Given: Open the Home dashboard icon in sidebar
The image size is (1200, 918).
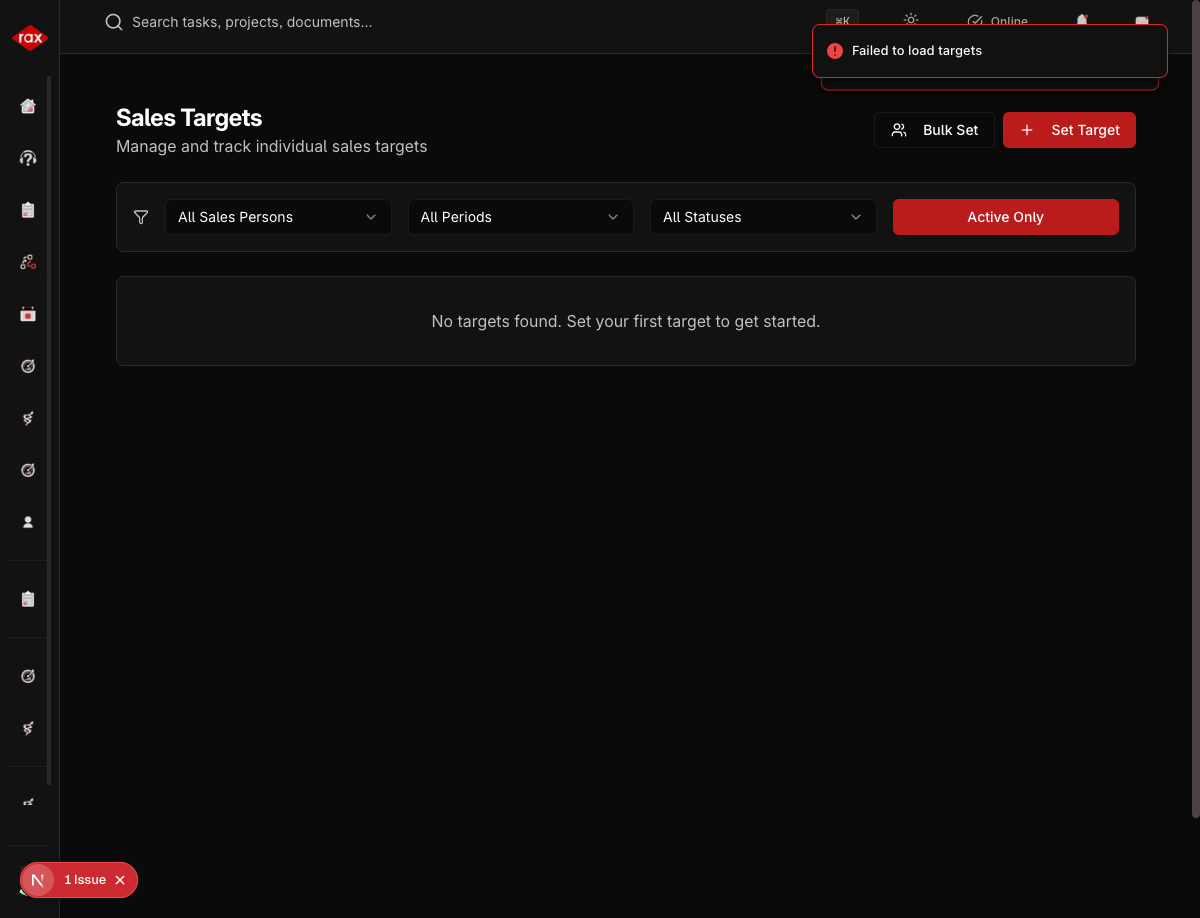Looking at the screenshot, I should tap(27, 105).
